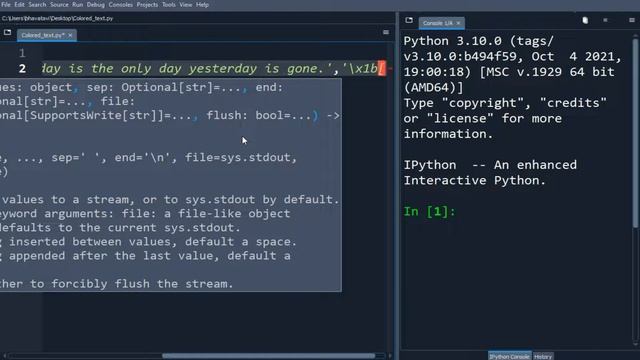Viewport: 640px width, 360px height.
Task: Open the console pane options menu
Action: [632, 20]
